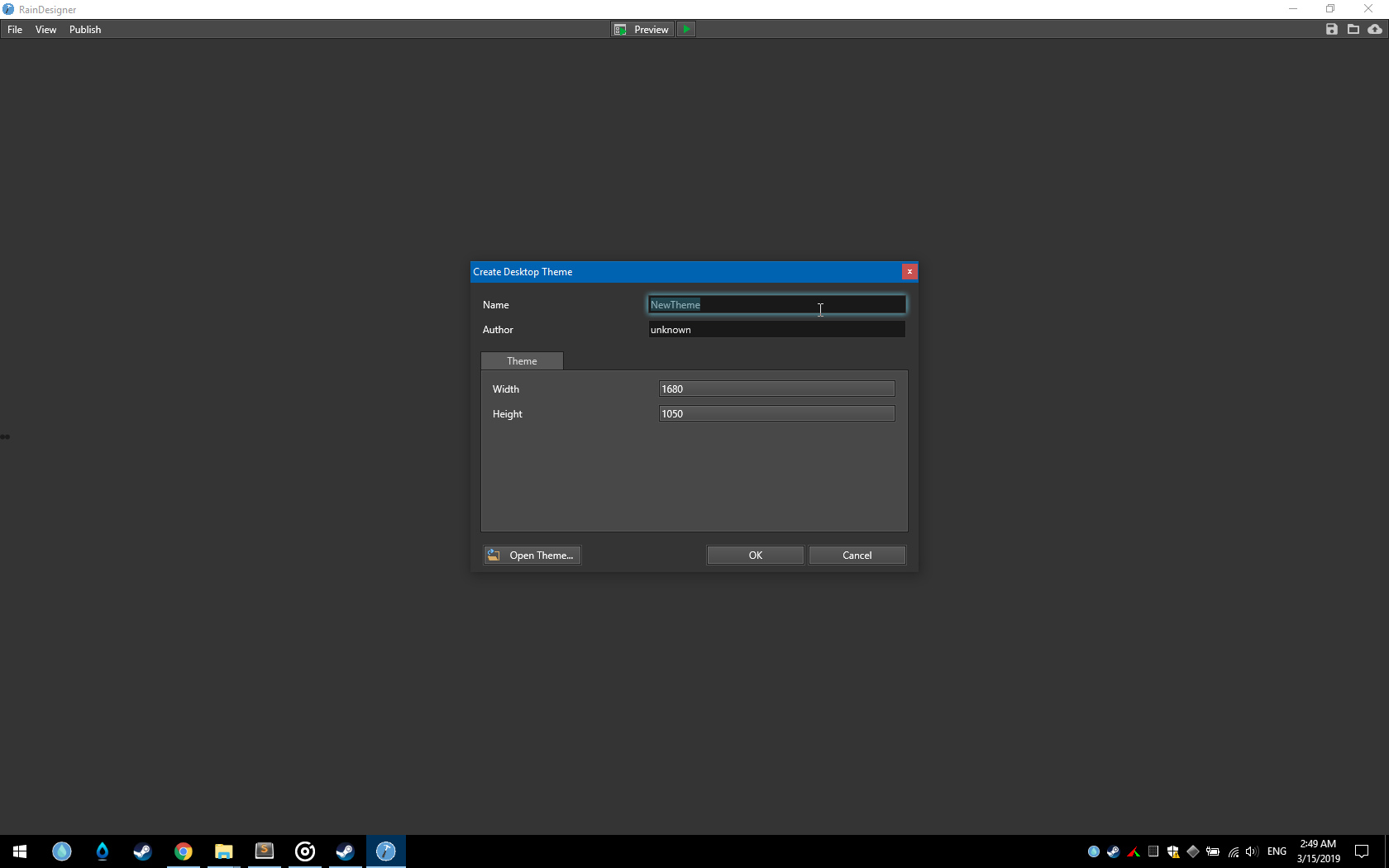Select the Theme tab
The image size is (1389, 868).
click(522, 361)
